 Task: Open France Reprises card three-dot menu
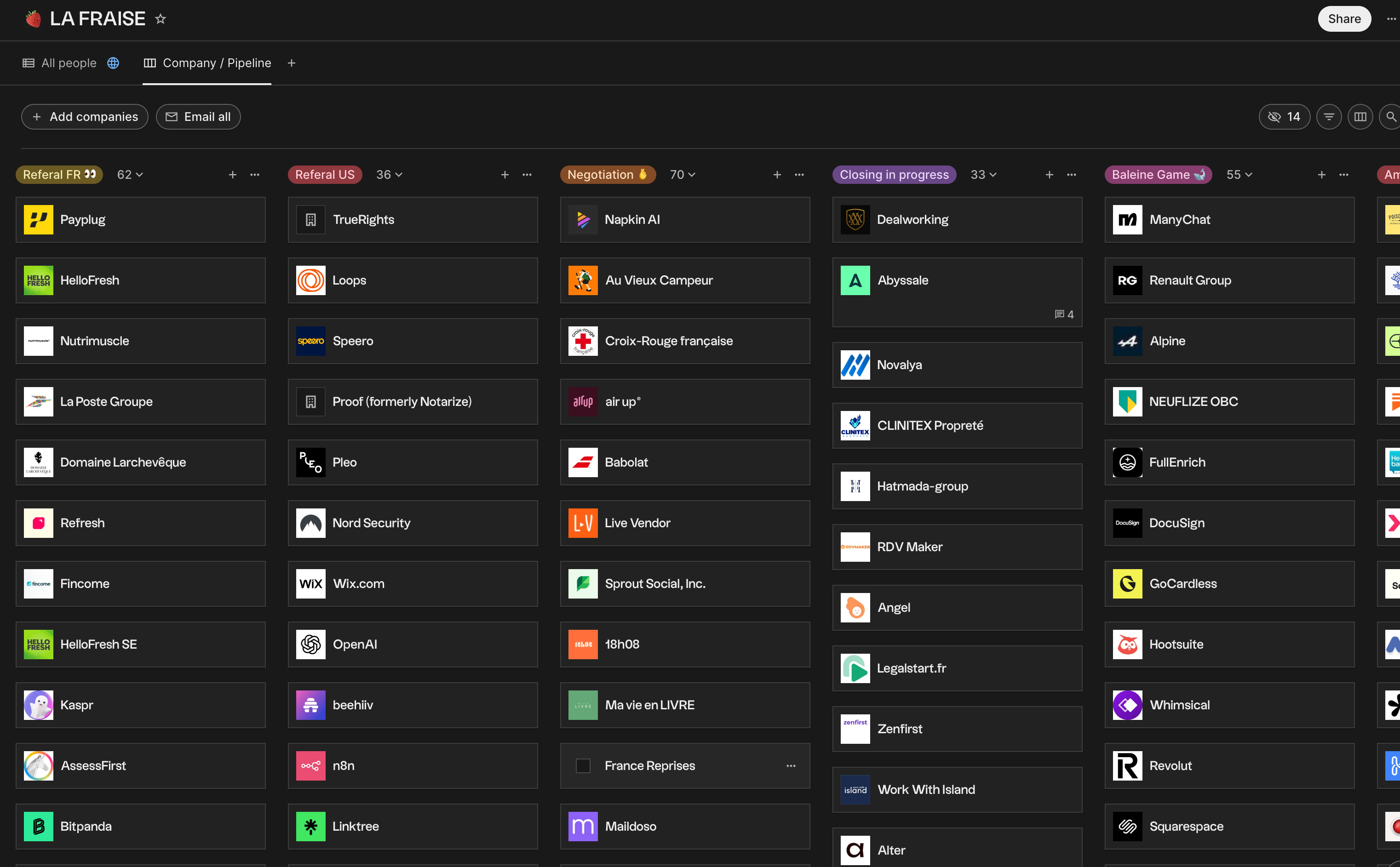pyautogui.click(x=790, y=766)
